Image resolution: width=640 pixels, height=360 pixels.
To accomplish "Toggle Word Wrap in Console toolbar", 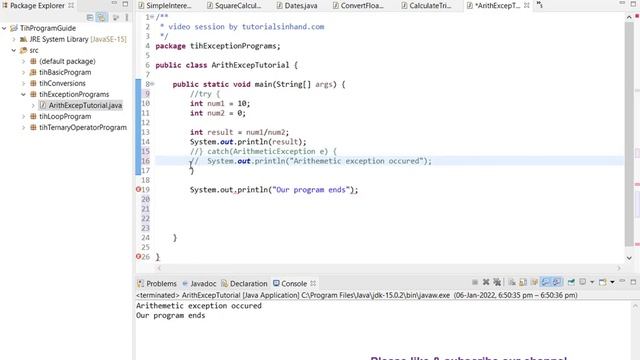I will 534,282.
